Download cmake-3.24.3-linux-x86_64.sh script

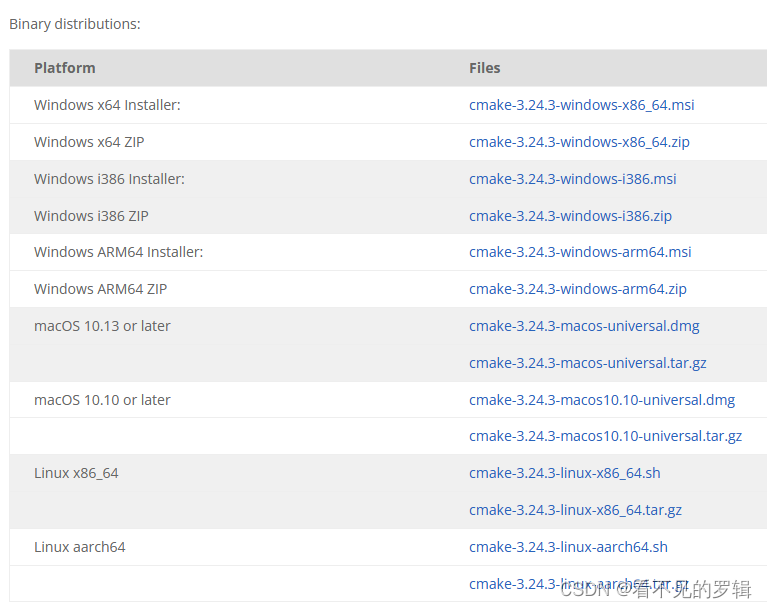coord(564,473)
